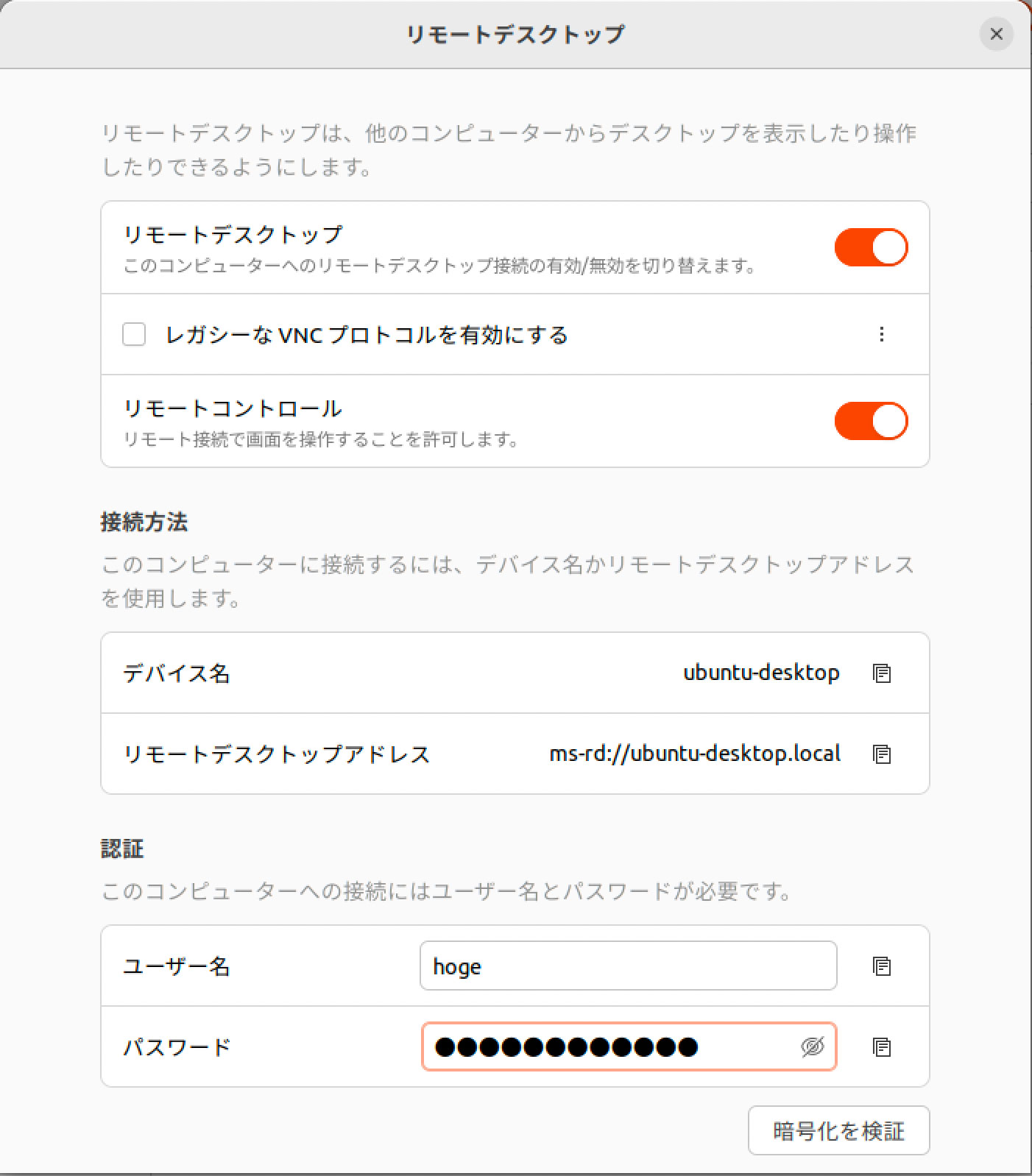
Task: Click the レガシーな VNC プロトコルを有効にする label
Action: [367, 335]
